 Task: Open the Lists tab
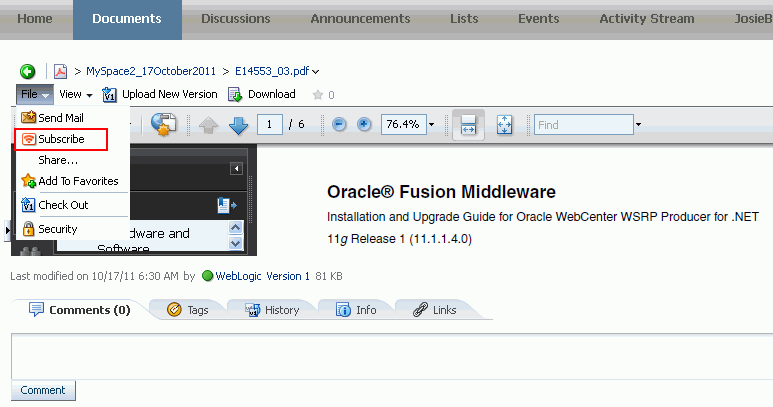464,19
